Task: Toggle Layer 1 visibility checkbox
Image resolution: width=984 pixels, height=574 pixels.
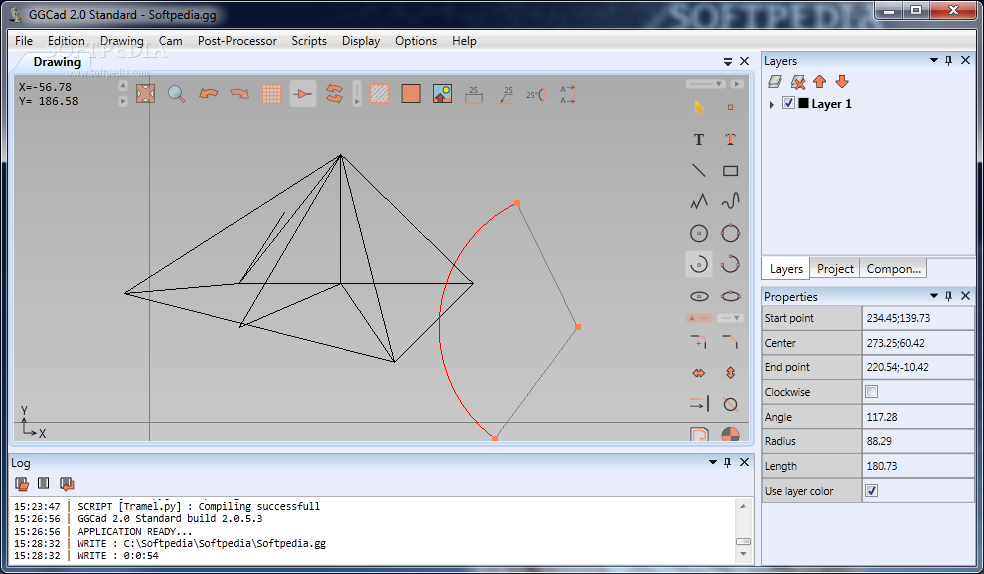Action: click(789, 104)
